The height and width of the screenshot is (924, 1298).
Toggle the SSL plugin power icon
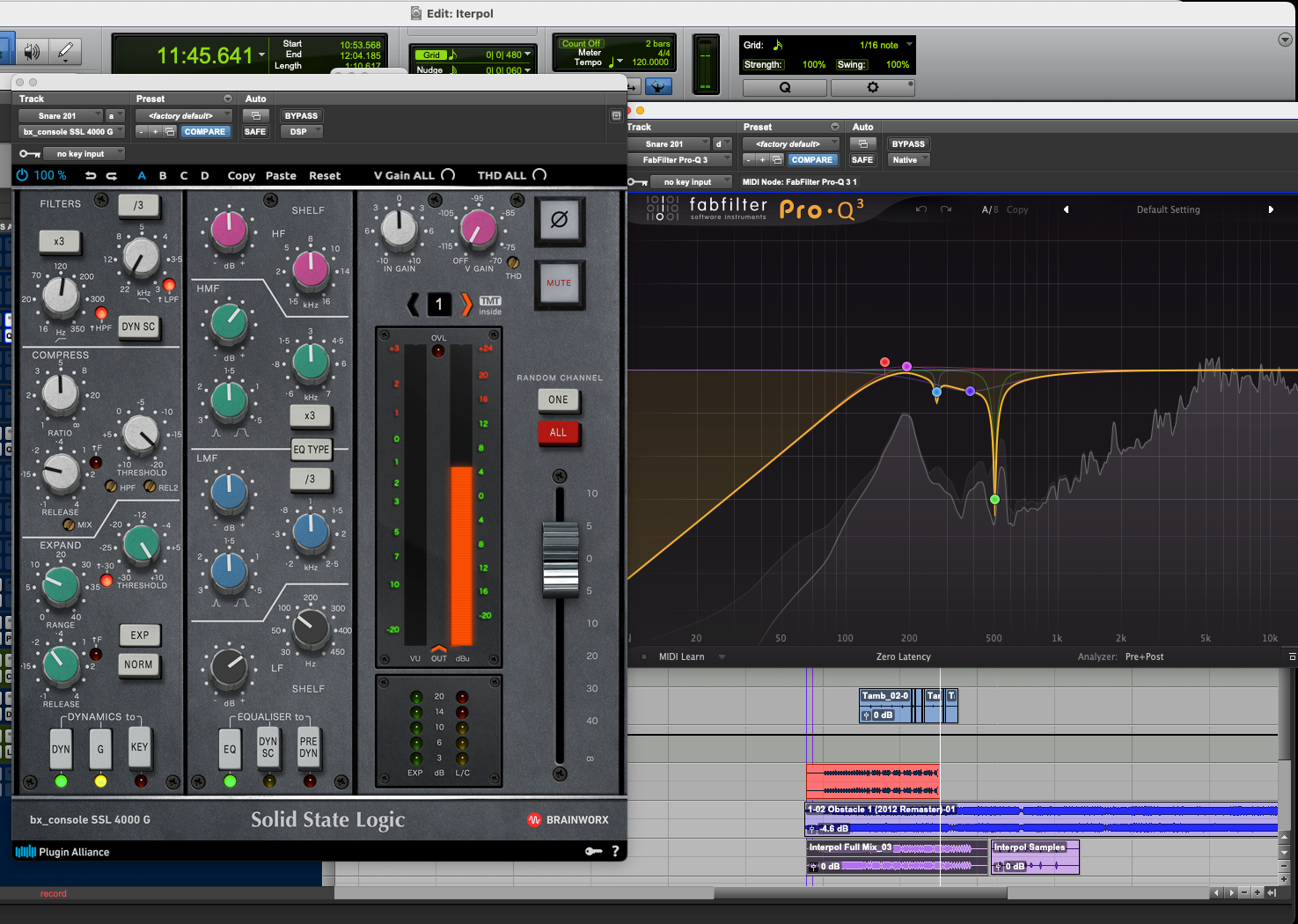(x=23, y=175)
